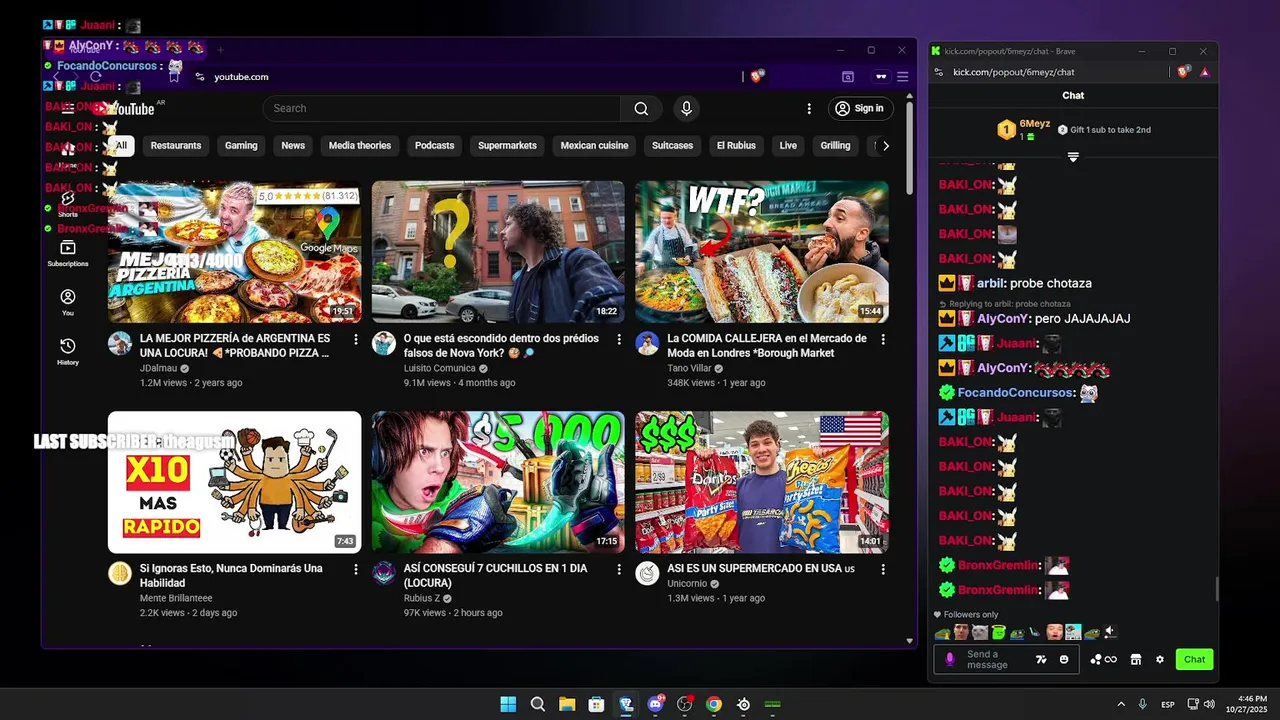Click the green Chat send button

pyautogui.click(x=1194, y=659)
